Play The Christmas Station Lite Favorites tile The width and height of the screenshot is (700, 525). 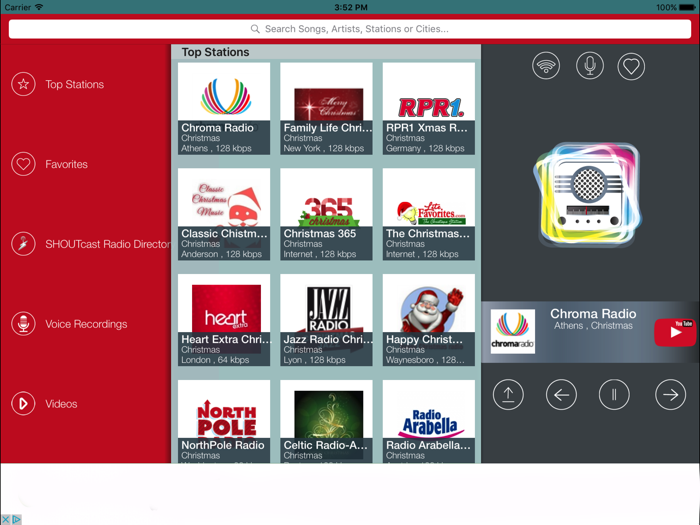pos(429,214)
